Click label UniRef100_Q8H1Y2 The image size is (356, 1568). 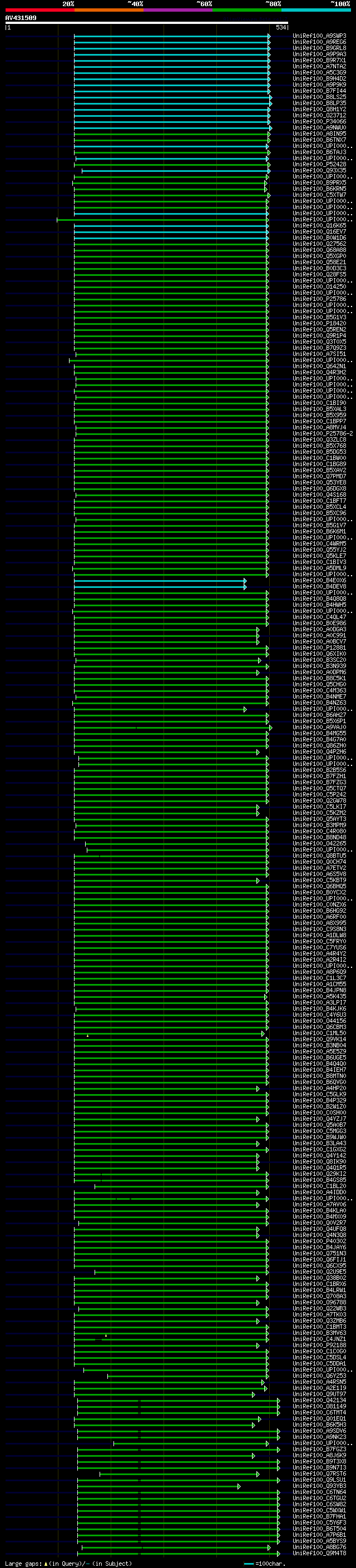coord(319,110)
